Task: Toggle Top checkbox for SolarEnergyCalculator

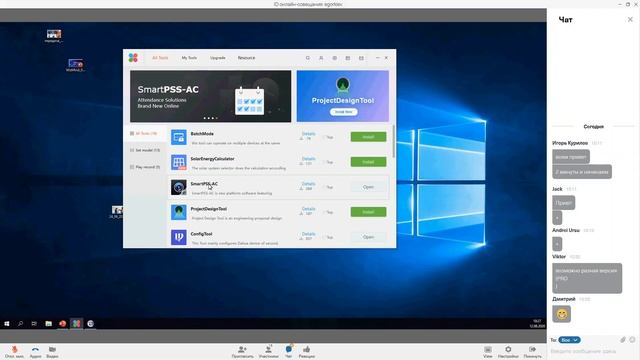Action: coord(324,162)
